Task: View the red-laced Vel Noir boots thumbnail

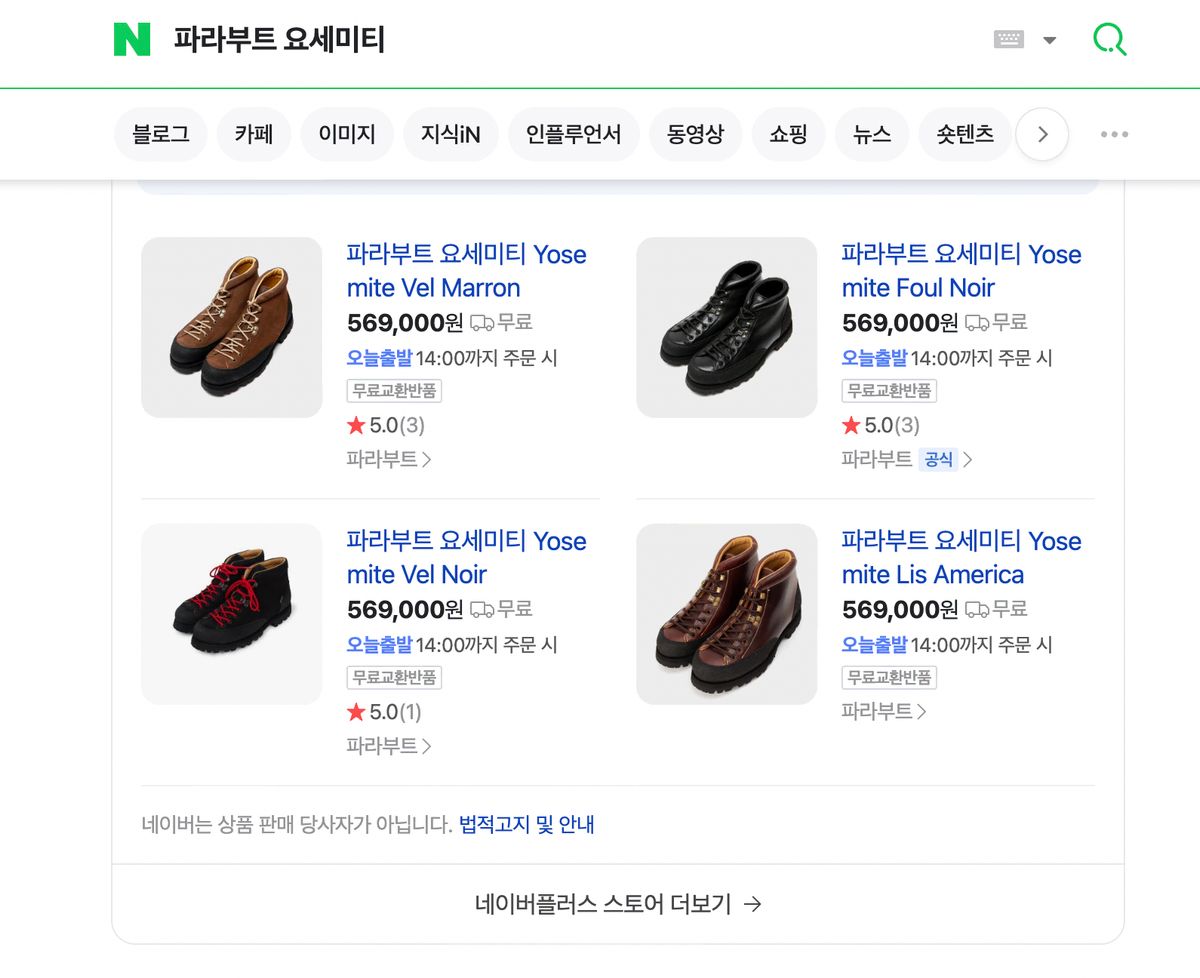Action: point(232,614)
